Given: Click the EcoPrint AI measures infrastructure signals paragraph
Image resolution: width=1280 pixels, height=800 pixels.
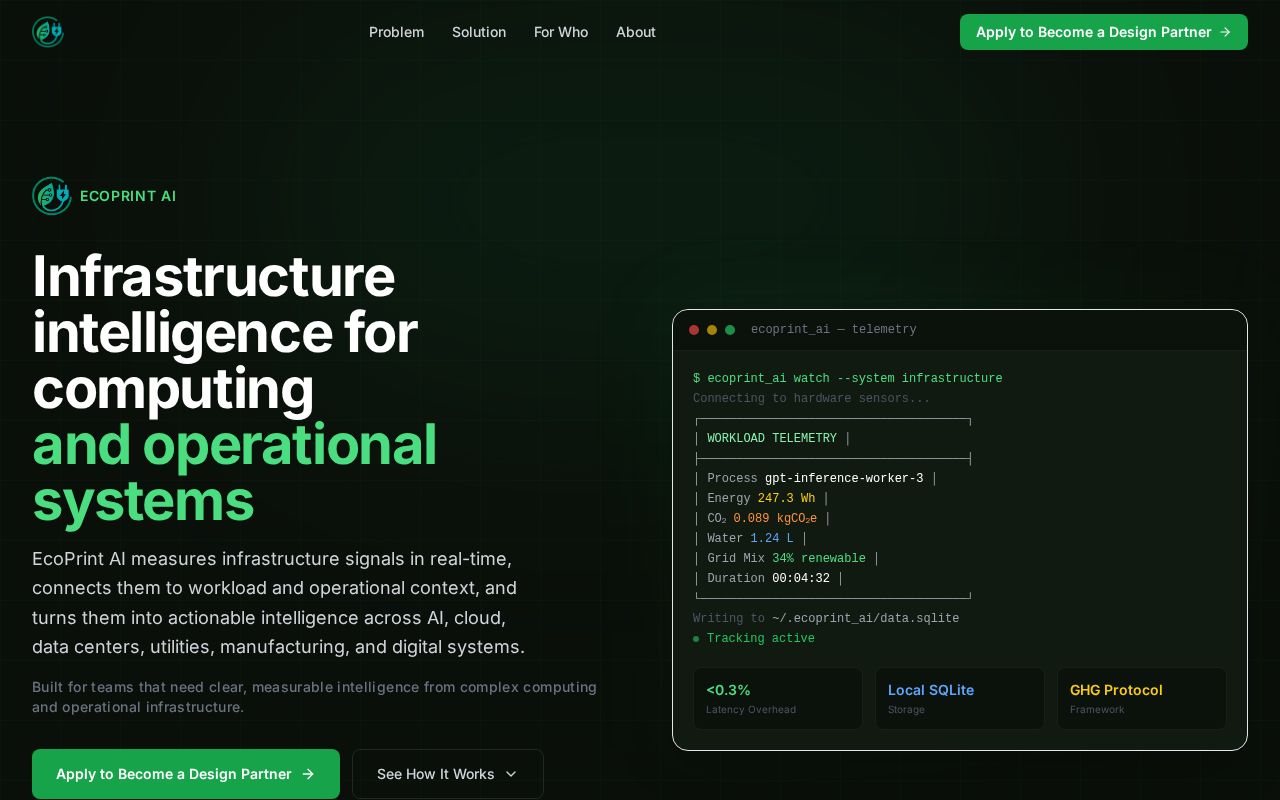Looking at the screenshot, I should [x=279, y=603].
